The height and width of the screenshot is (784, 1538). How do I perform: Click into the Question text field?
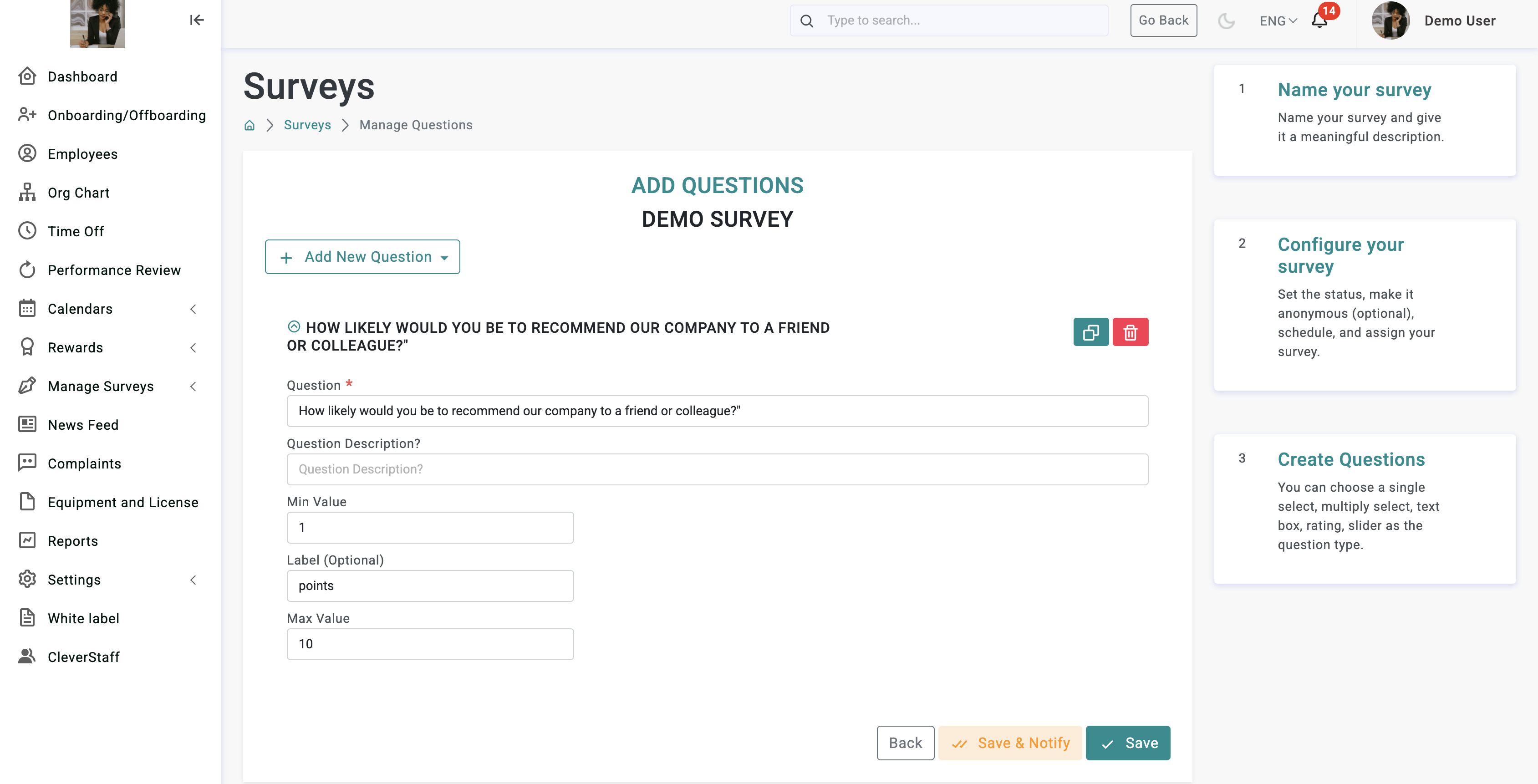coord(717,411)
